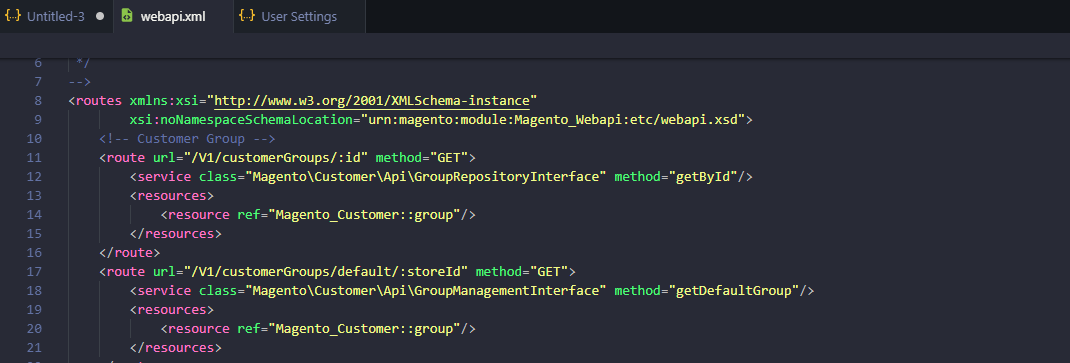Click the 'xmlns:xsi' attribute name
This screenshot has width=1070, height=363.
click(164, 101)
